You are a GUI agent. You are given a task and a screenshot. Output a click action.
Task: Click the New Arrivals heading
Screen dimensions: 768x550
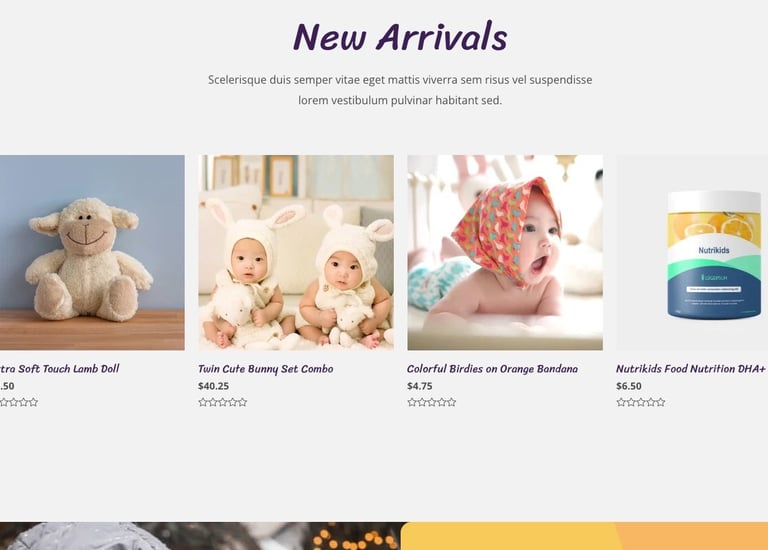click(x=400, y=37)
